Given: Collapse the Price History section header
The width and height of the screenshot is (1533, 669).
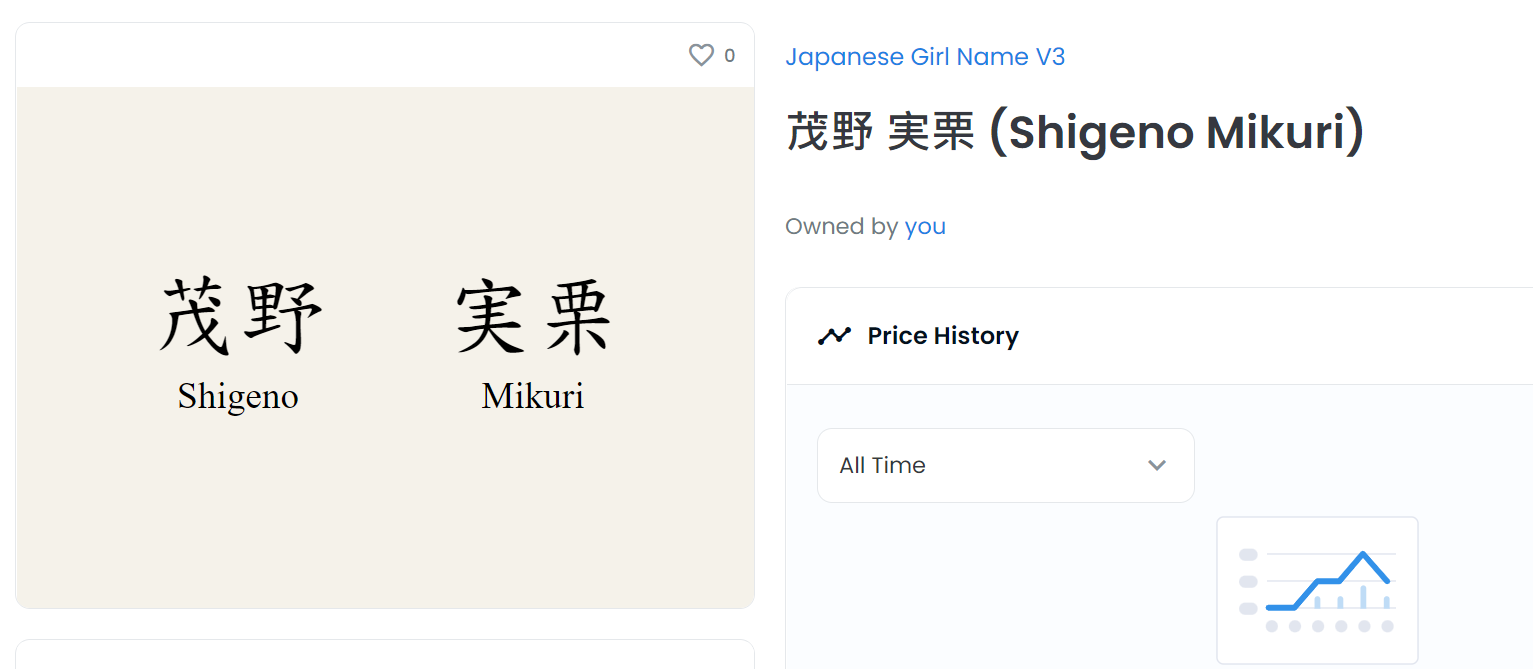Looking at the screenshot, I should [x=1159, y=336].
